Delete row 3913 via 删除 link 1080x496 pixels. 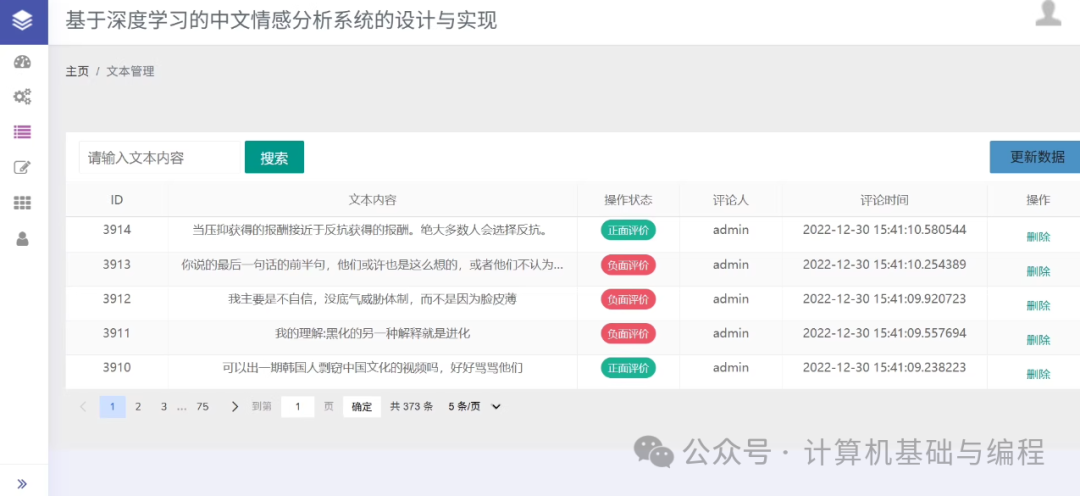1038,271
